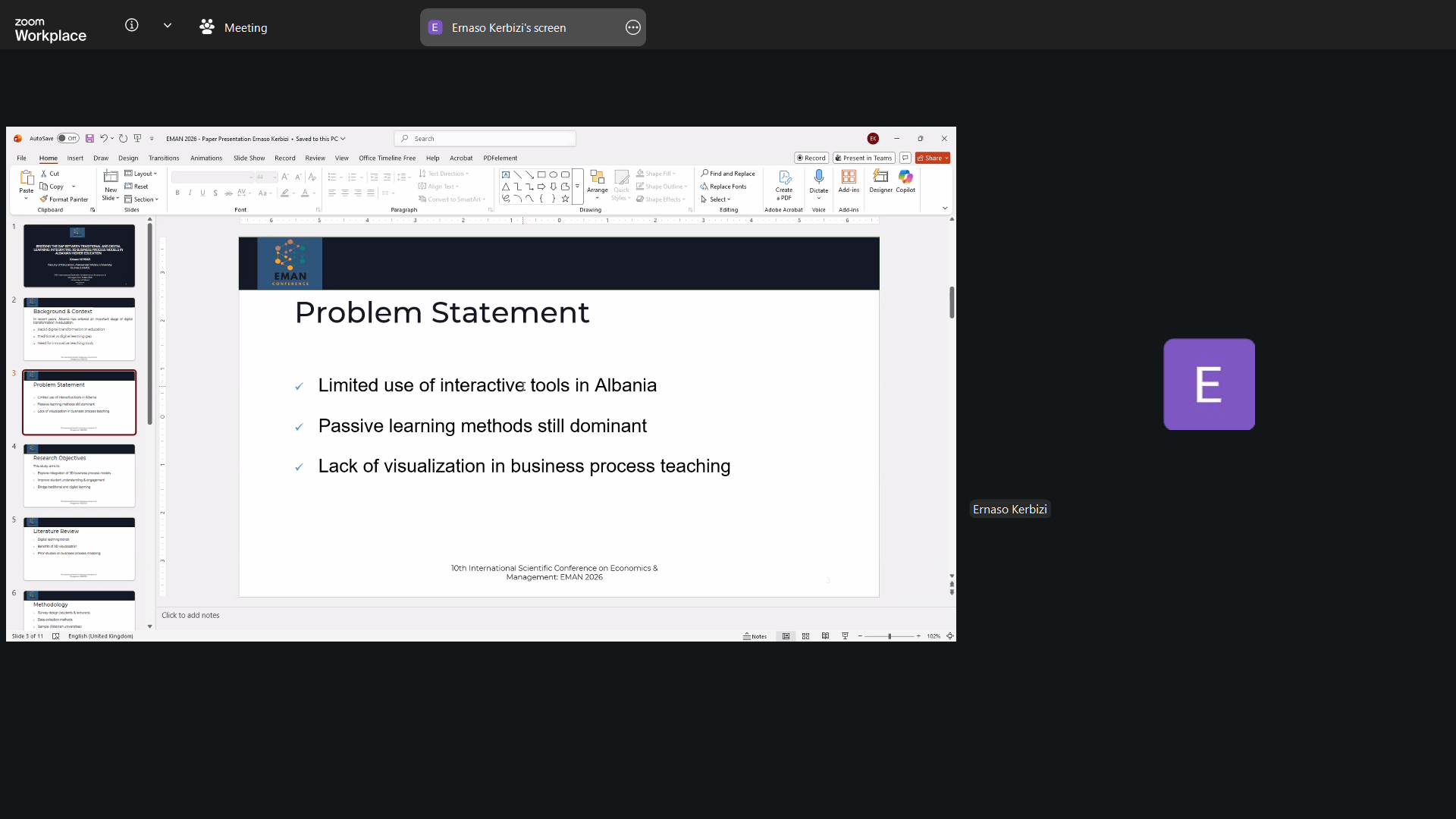Toggle Normal view in status bar
Screen dimensions: 1456x819
tap(786, 636)
